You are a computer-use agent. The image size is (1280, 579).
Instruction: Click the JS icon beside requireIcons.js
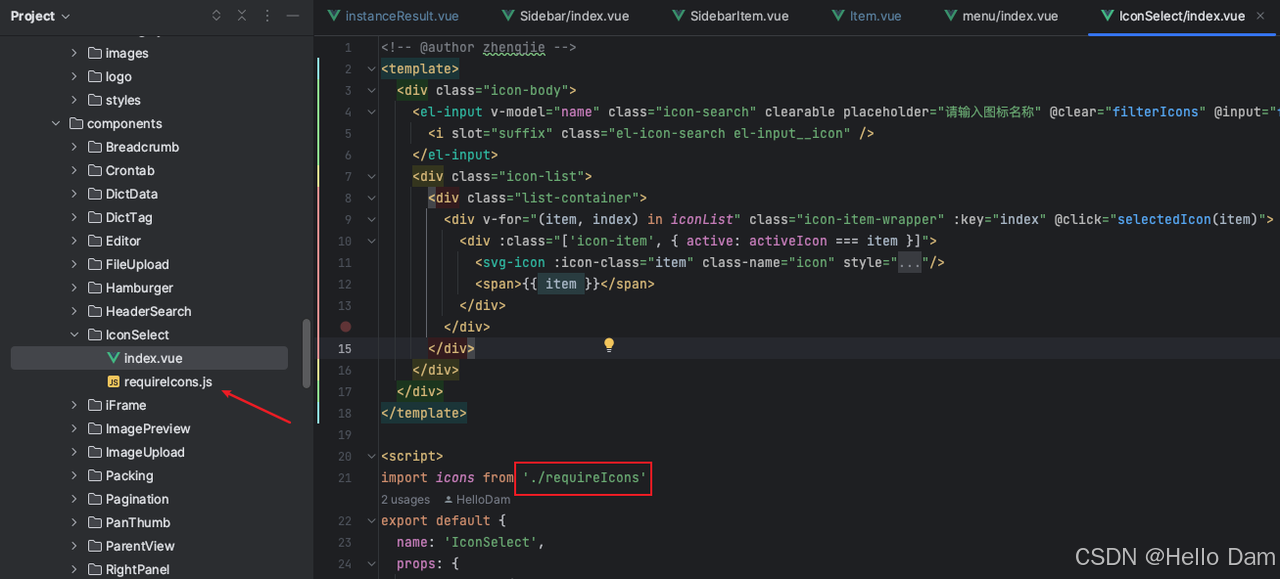tap(113, 382)
